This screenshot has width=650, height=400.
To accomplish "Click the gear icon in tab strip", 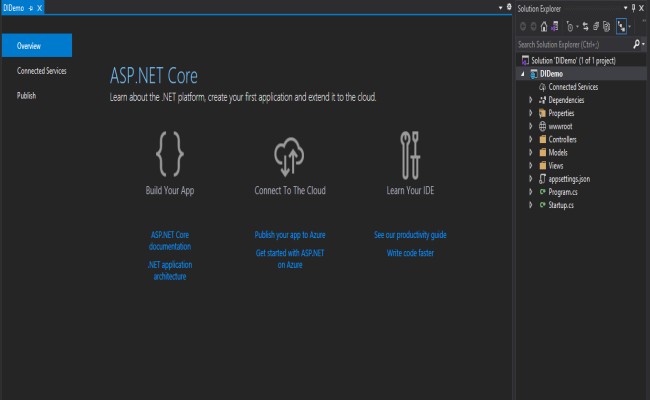I will pos(509,7).
